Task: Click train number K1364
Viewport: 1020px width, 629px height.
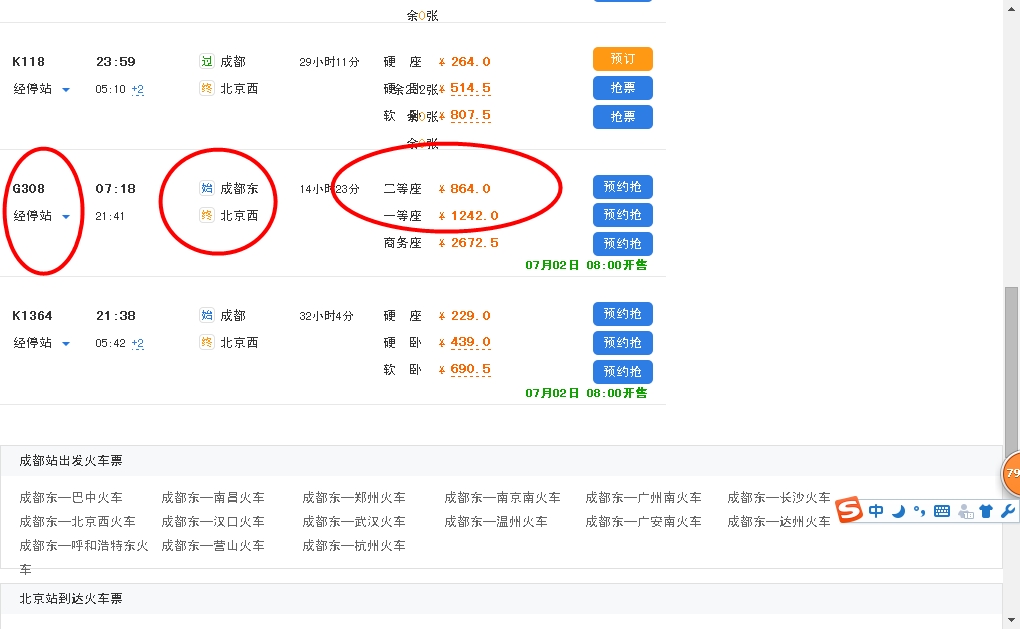Action: click(33, 315)
